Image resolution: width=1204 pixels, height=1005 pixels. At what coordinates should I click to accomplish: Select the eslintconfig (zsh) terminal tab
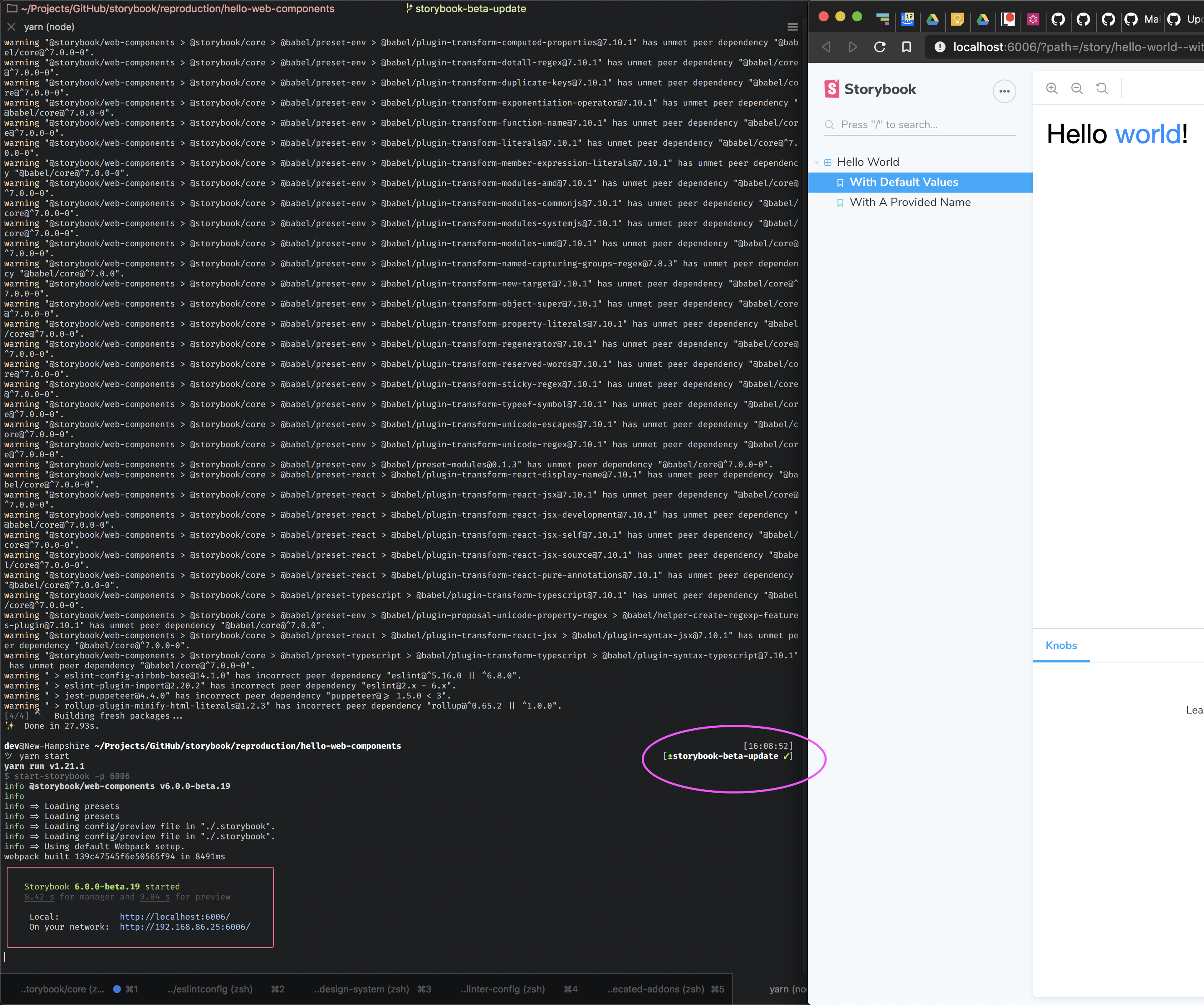pos(210,990)
